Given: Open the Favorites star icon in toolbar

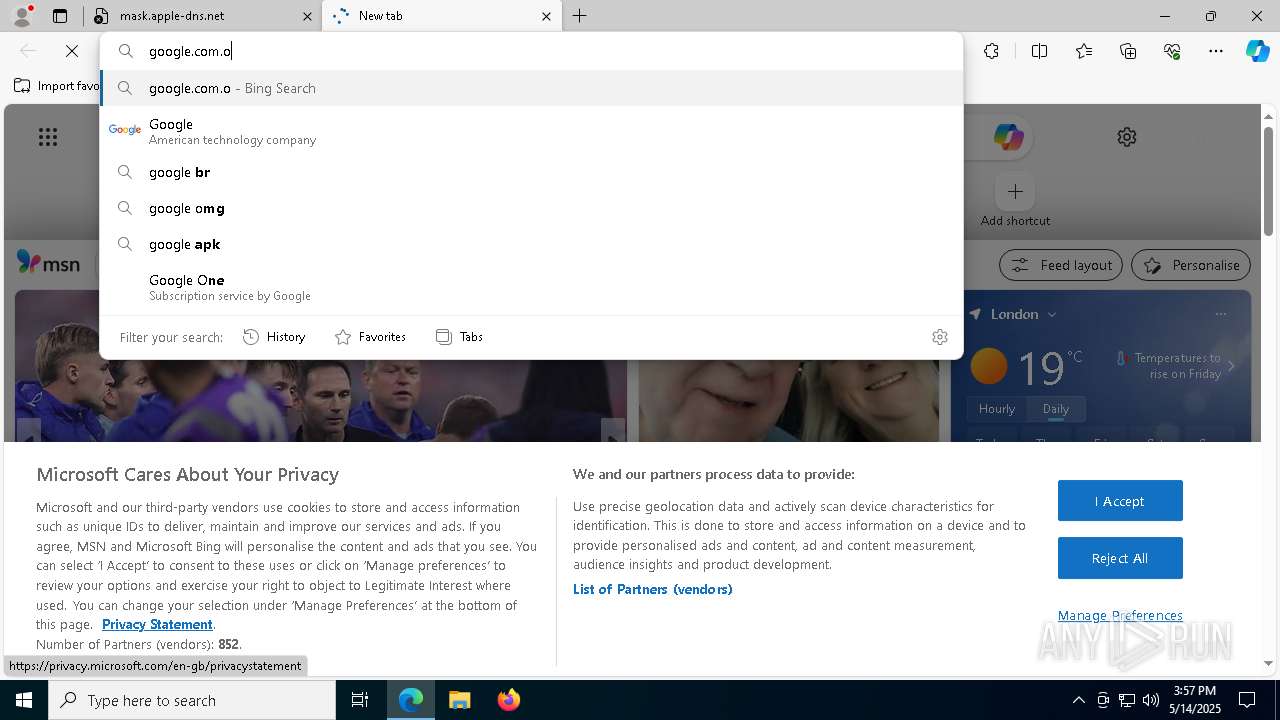Looking at the screenshot, I should (1084, 51).
